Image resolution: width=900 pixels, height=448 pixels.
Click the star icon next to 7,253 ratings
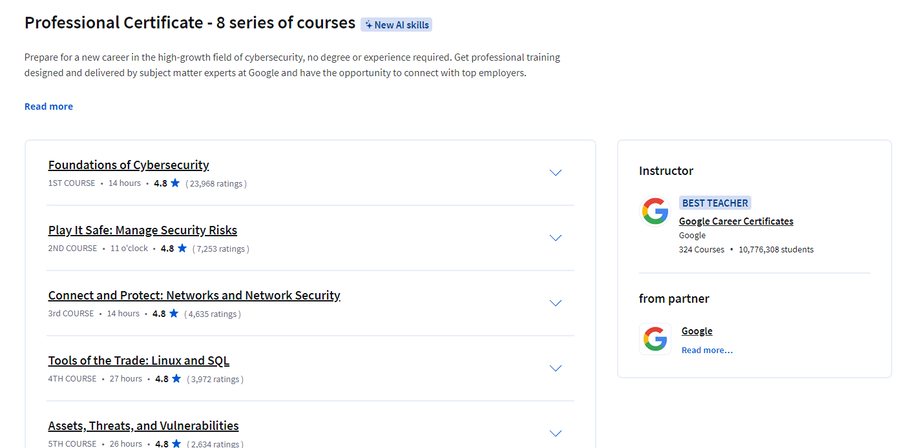pos(182,248)
